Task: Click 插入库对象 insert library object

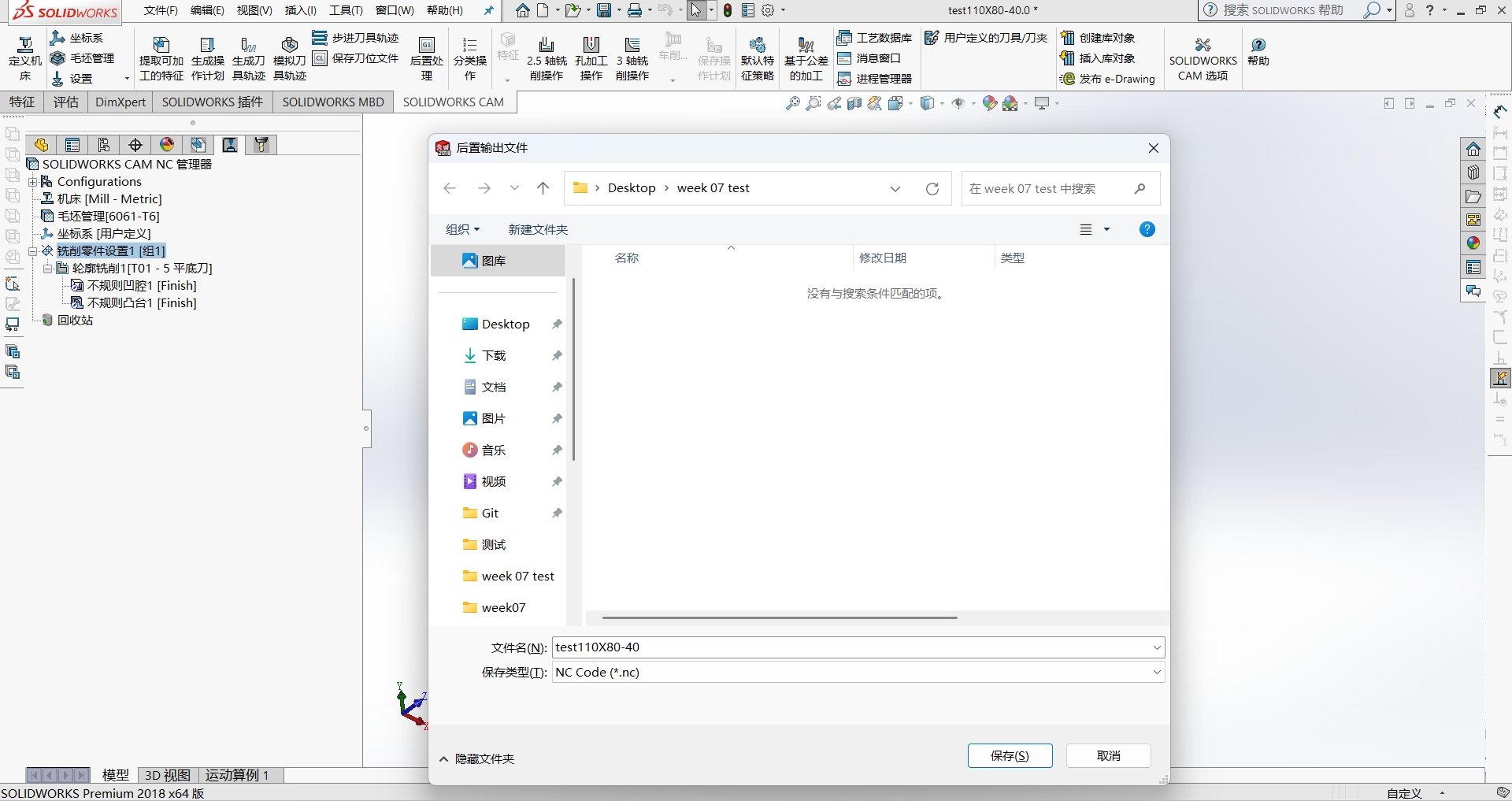Action: pyautogui.click(x=1098, y=58)
